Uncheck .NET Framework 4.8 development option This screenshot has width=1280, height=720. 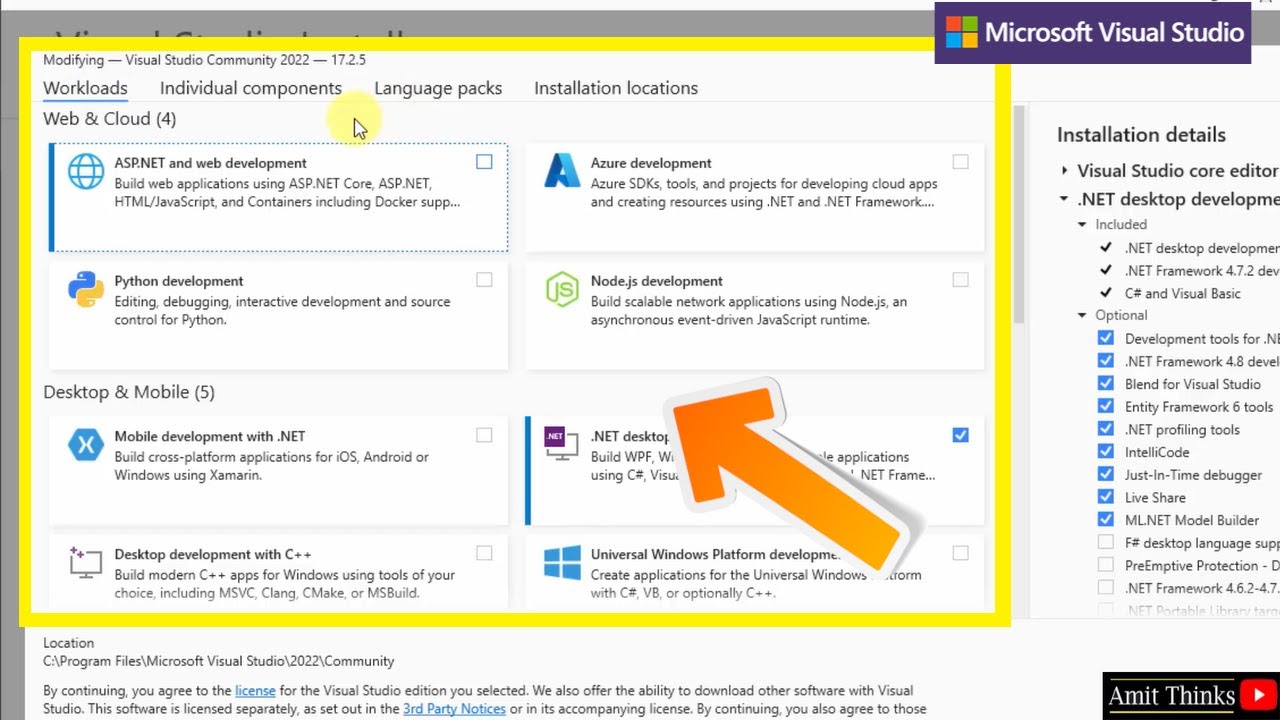coord(1105,361)
